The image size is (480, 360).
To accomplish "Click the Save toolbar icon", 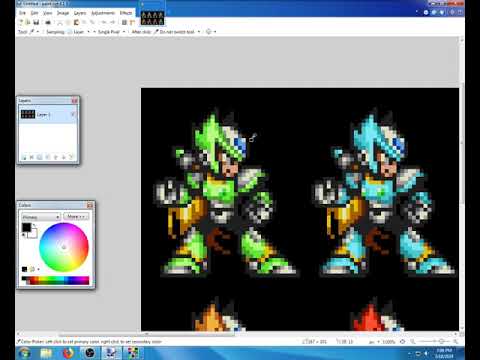I will (x=36, y=22).
